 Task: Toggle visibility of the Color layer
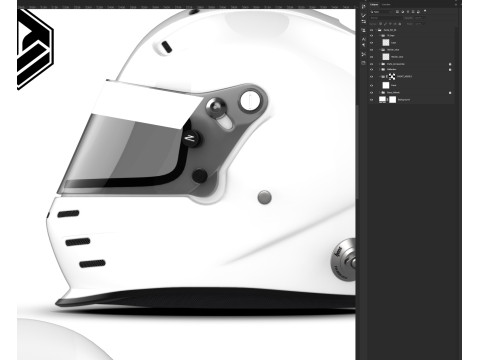(x=371, y=43)
